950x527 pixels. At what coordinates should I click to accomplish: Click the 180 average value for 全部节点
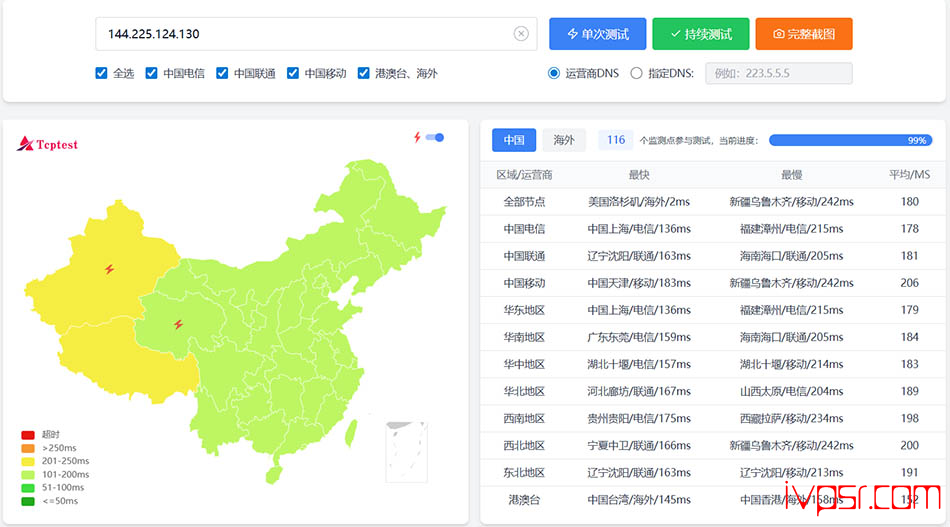click(909, 202)
